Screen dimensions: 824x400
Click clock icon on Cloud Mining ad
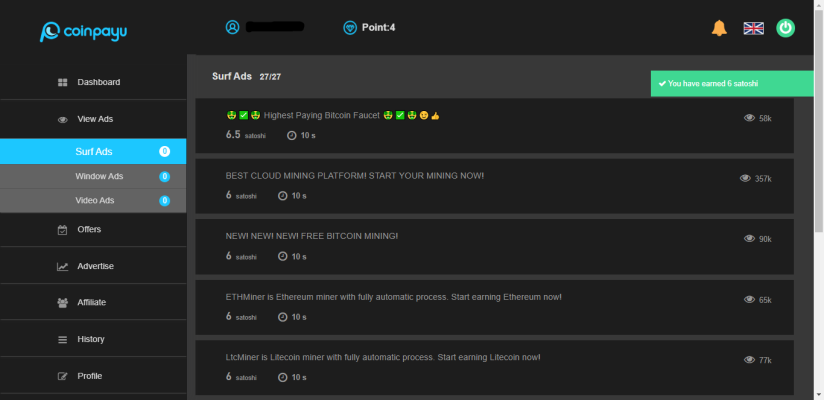tap(283, 196)
